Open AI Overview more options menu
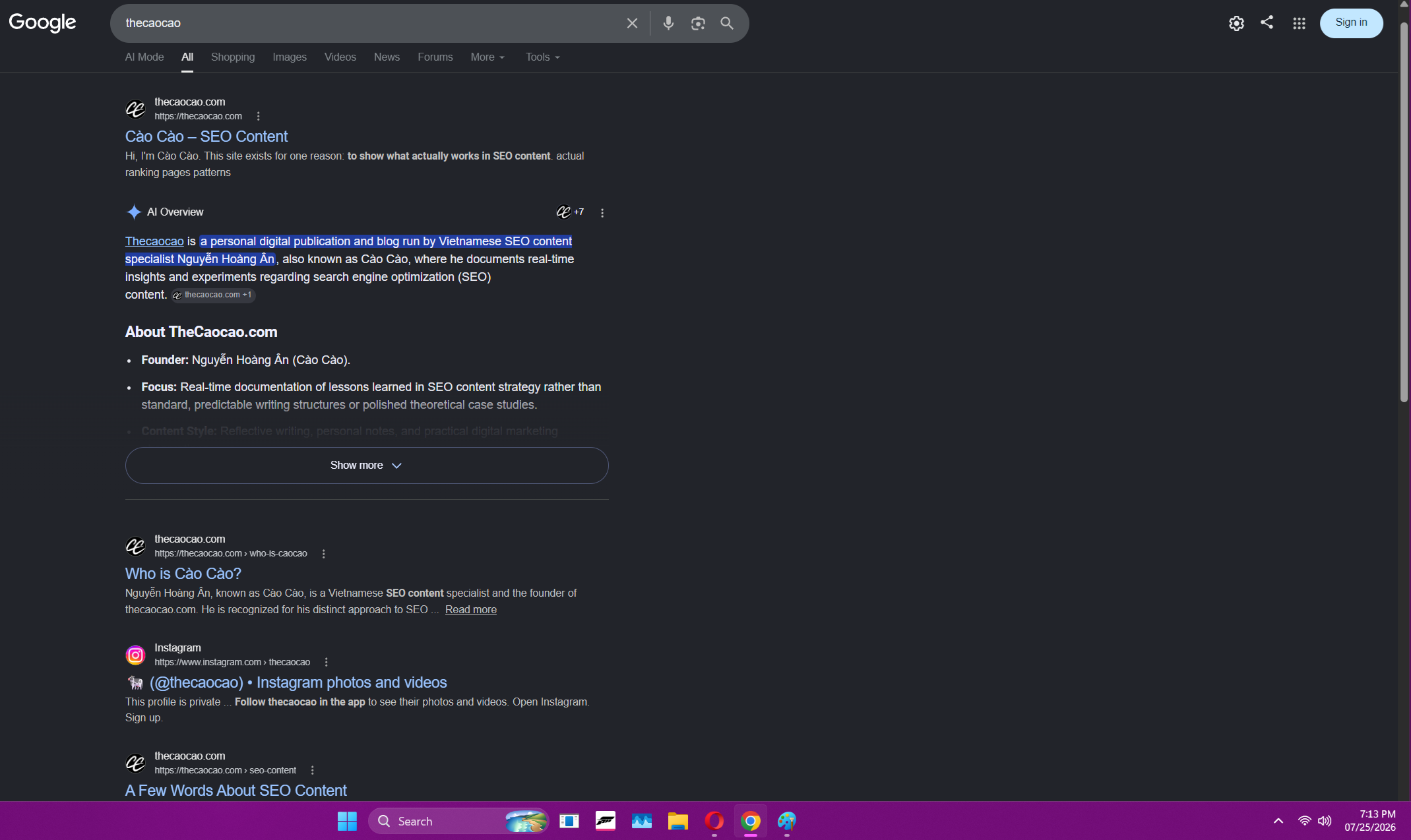Viewport: 1411px width, 840px height. pos(602,212)
